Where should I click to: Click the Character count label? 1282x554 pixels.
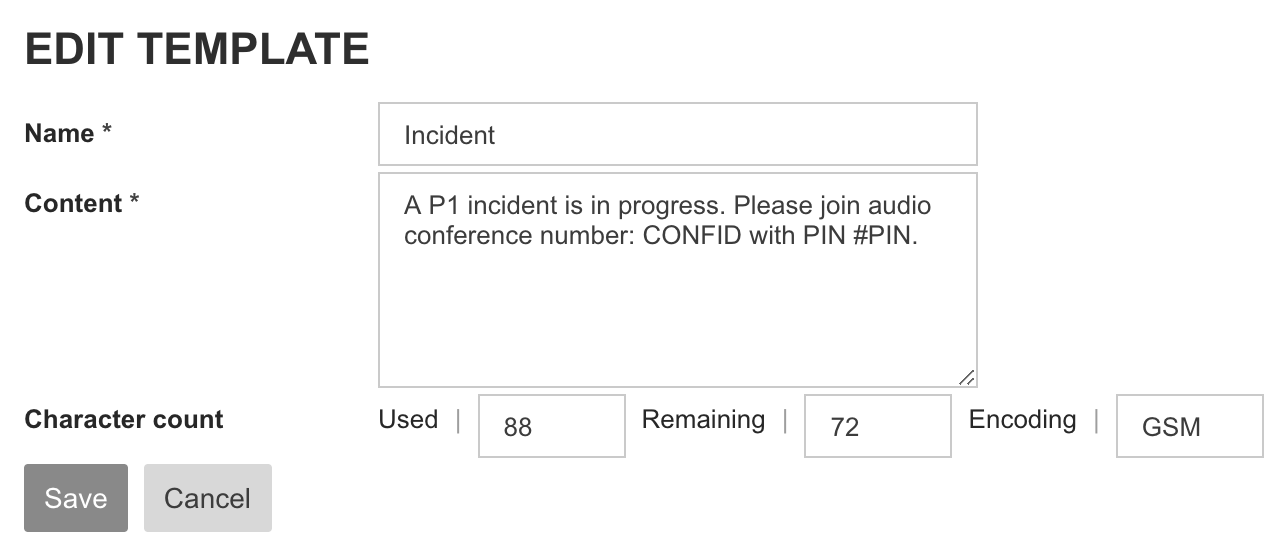[124, 419]
